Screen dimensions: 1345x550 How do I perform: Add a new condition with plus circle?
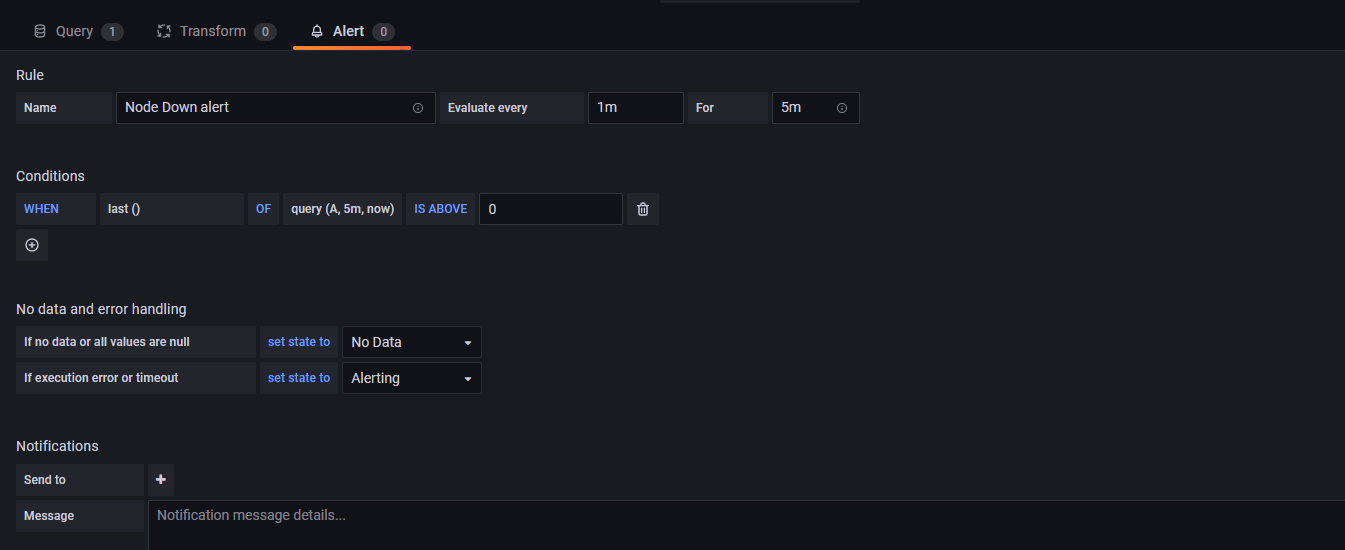[32, 245]
